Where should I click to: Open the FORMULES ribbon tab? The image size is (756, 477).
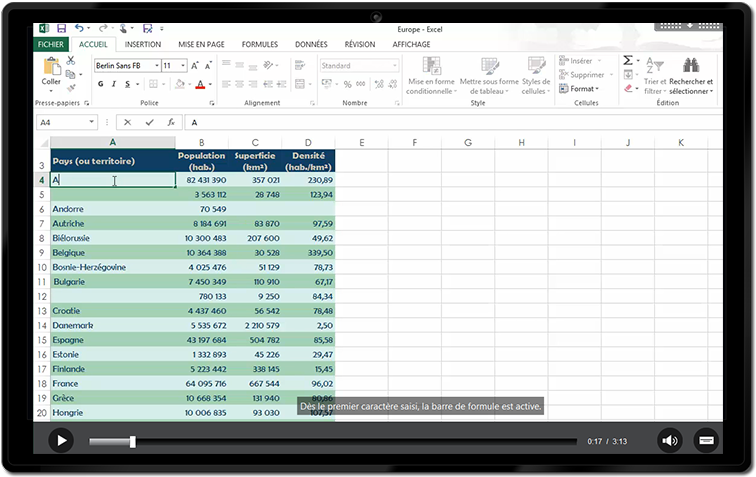click(260, 44)
